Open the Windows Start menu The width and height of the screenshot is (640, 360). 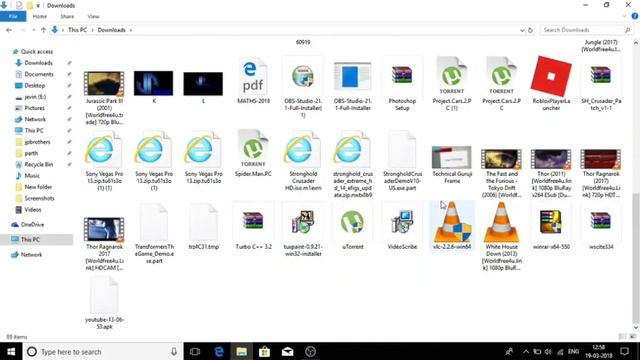[x=11, y=351]
